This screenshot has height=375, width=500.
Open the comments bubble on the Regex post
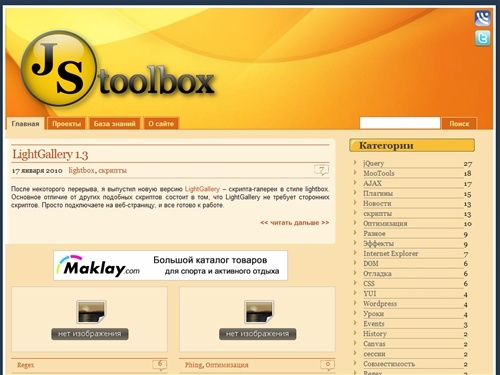(160, 365)
